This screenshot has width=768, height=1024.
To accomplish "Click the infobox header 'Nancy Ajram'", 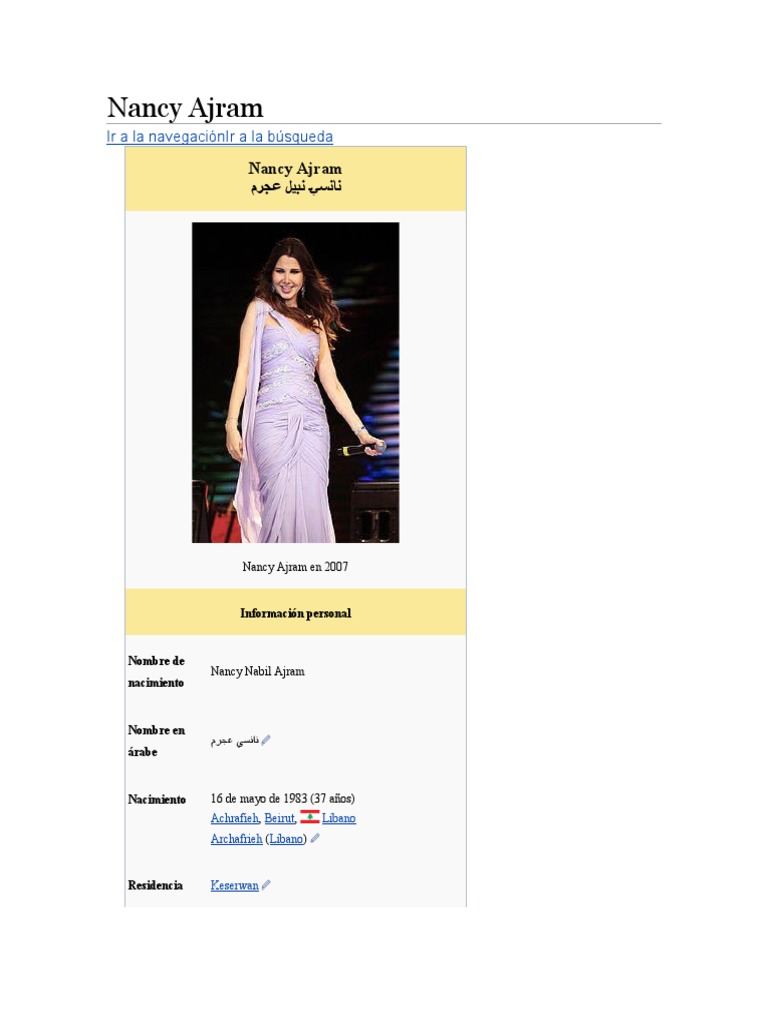I will [295, 169].
